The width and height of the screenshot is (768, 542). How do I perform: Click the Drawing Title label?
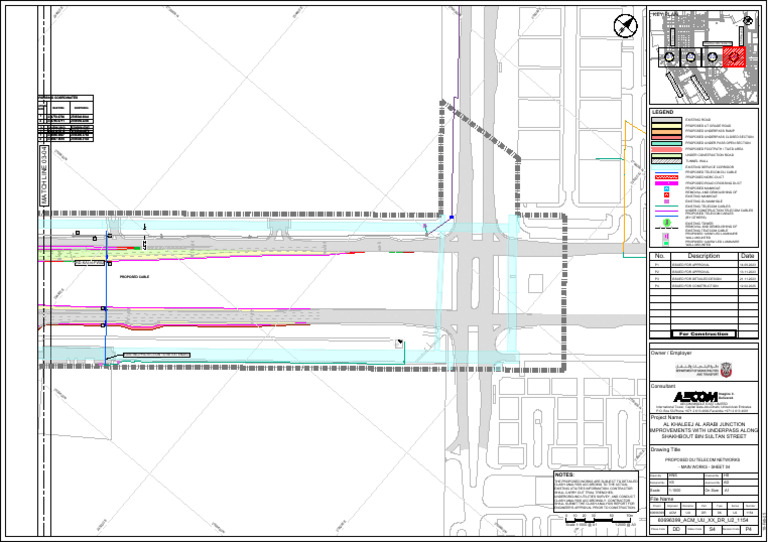click(x=665, y=449)
